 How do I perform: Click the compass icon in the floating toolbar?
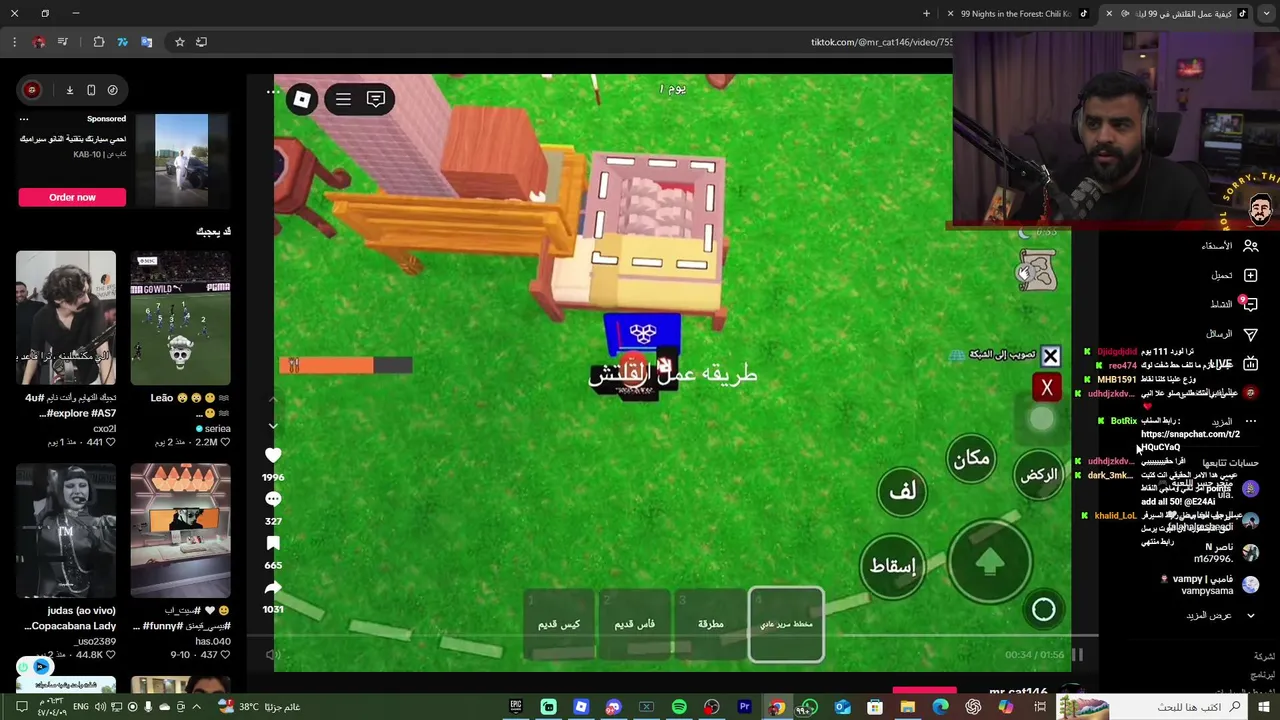click(112, 90)
